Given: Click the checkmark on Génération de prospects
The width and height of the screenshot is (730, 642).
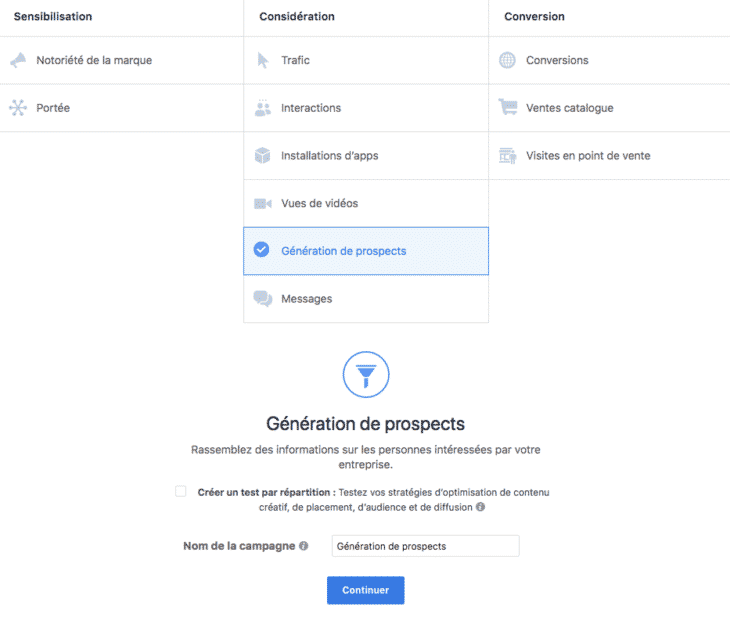Looking at the screenshot, I should 262,251.
